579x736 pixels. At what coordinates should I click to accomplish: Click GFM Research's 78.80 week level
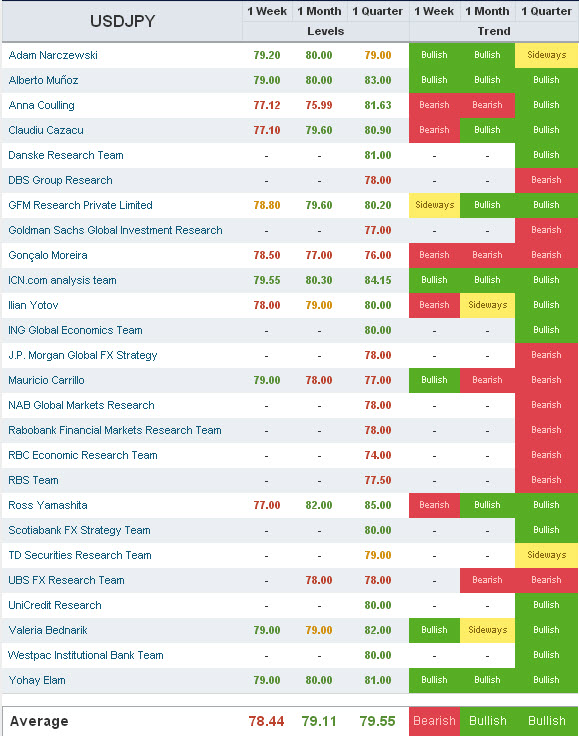click(267, 205)
